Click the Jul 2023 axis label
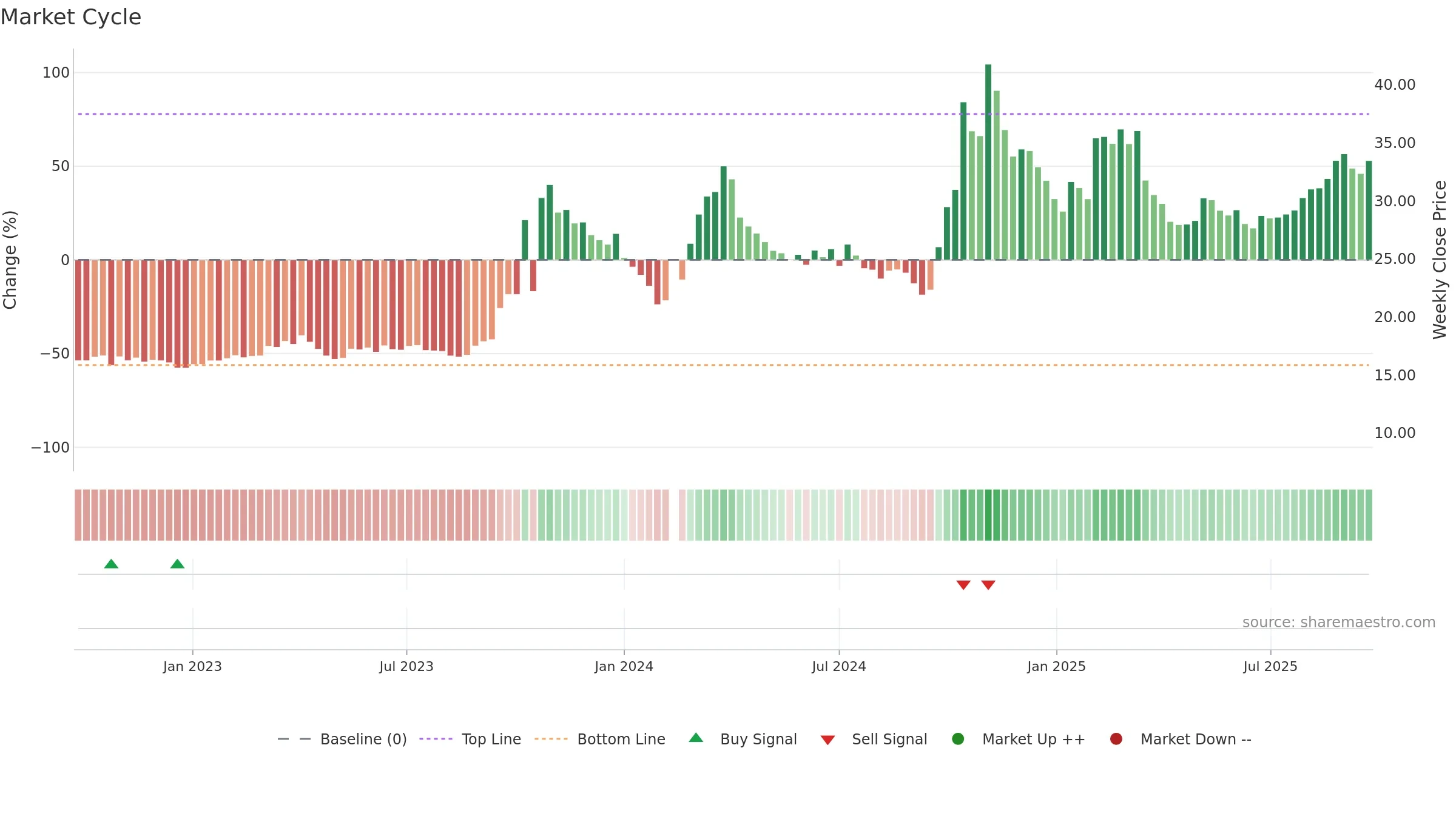1456x819 pixels. (406, 667)
